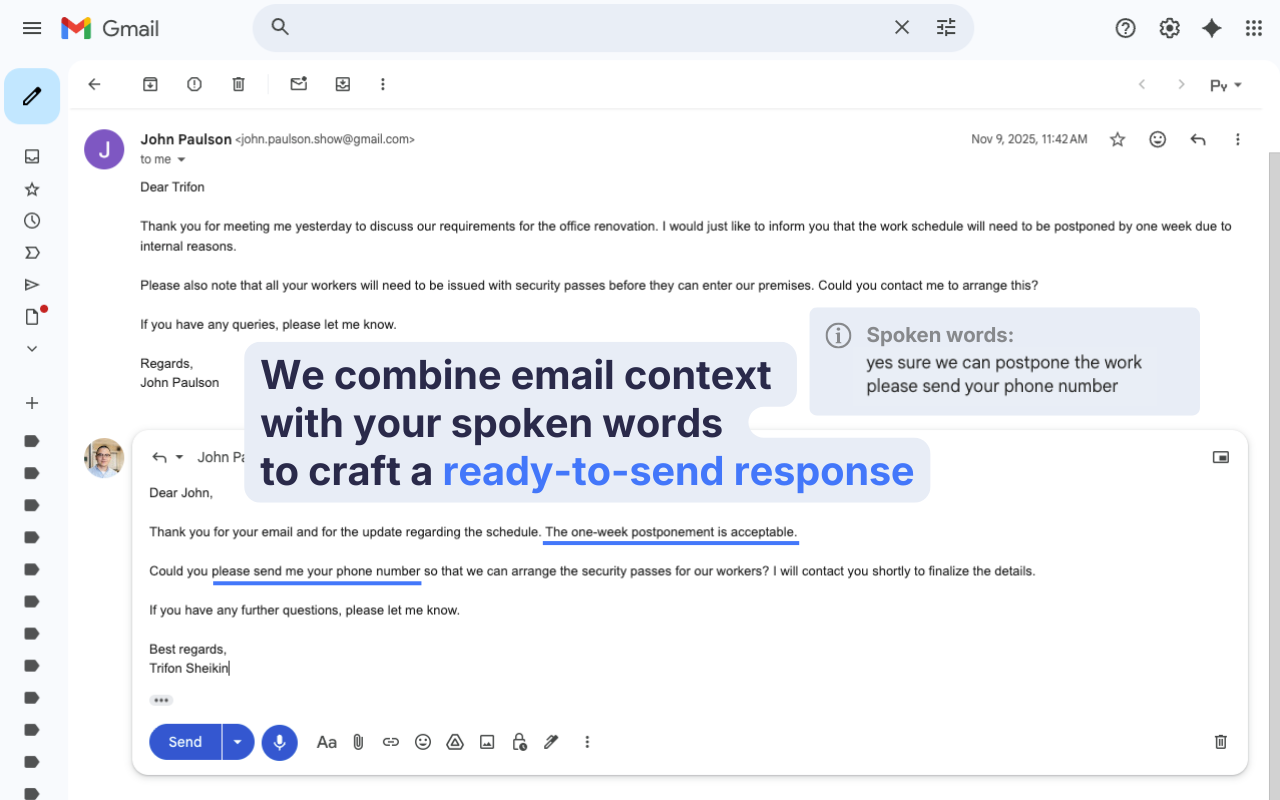Delete the email from John Paulson

(238, 84)
